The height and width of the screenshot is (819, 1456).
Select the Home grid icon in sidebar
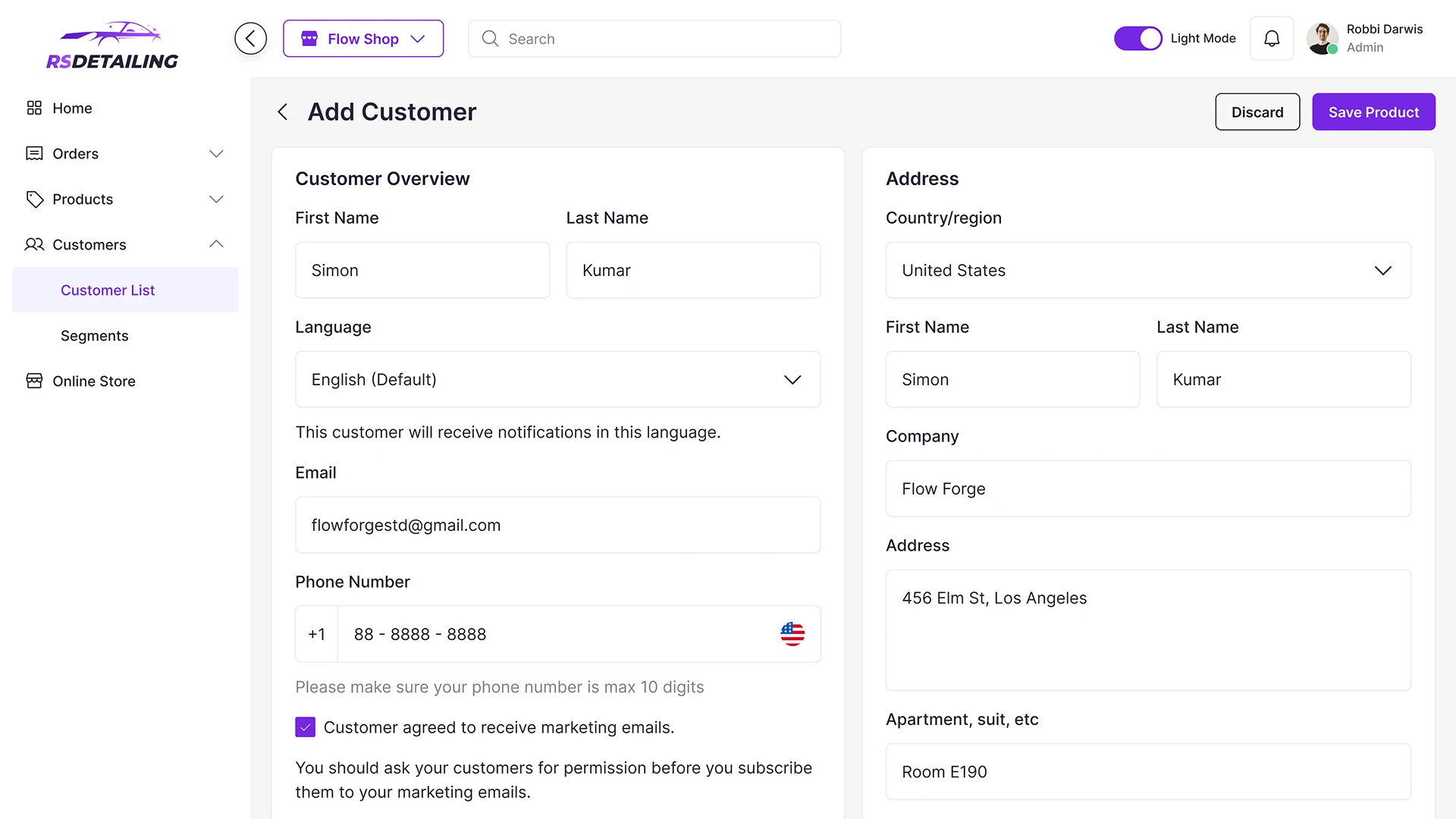[34, 108]
